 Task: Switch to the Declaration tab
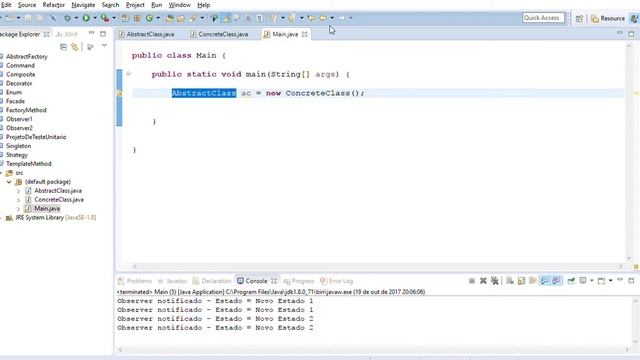click(x=212, y=281)
